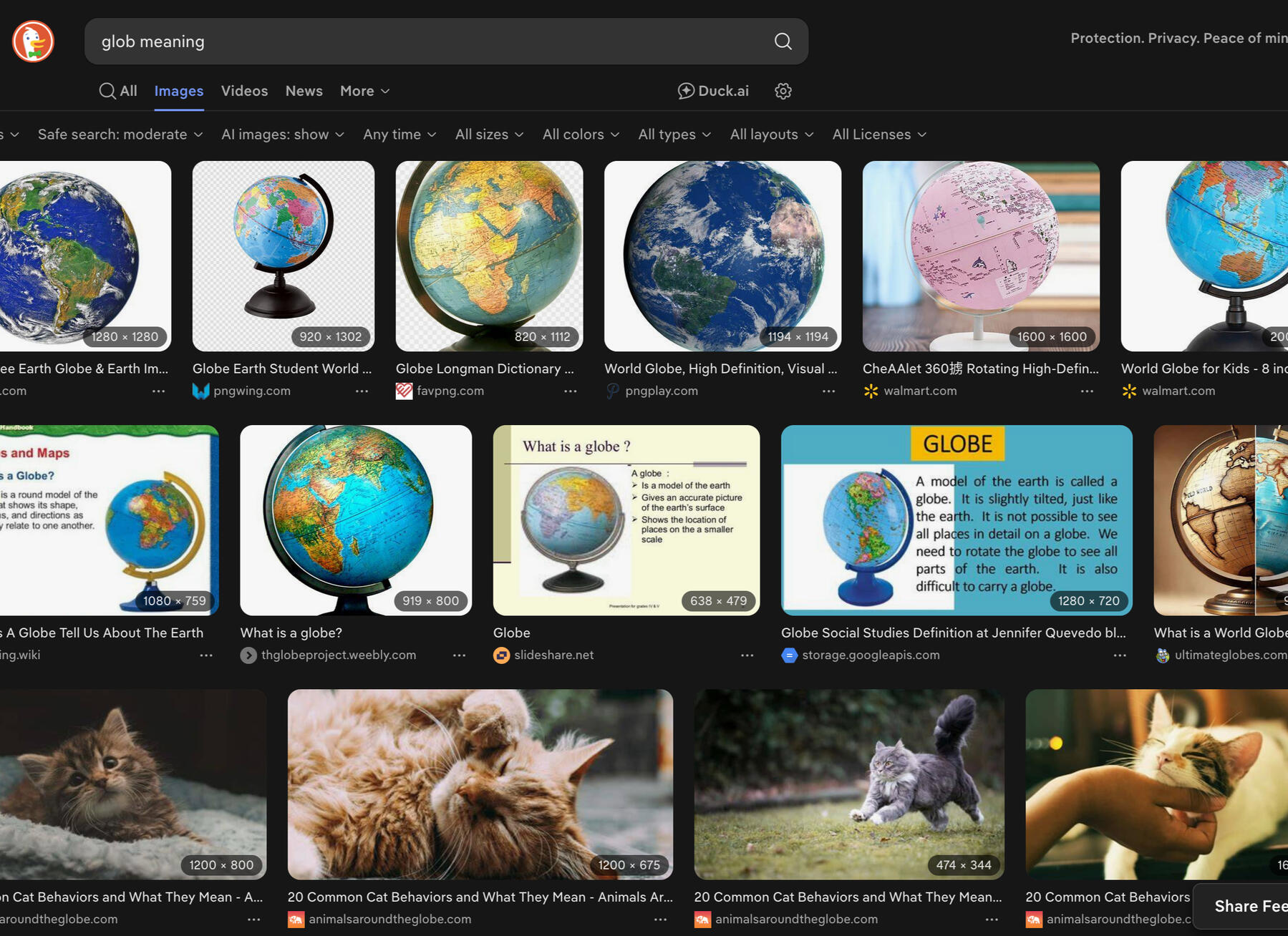Open the GLOBE definition slide thumbnail

(x=957, y=520)
